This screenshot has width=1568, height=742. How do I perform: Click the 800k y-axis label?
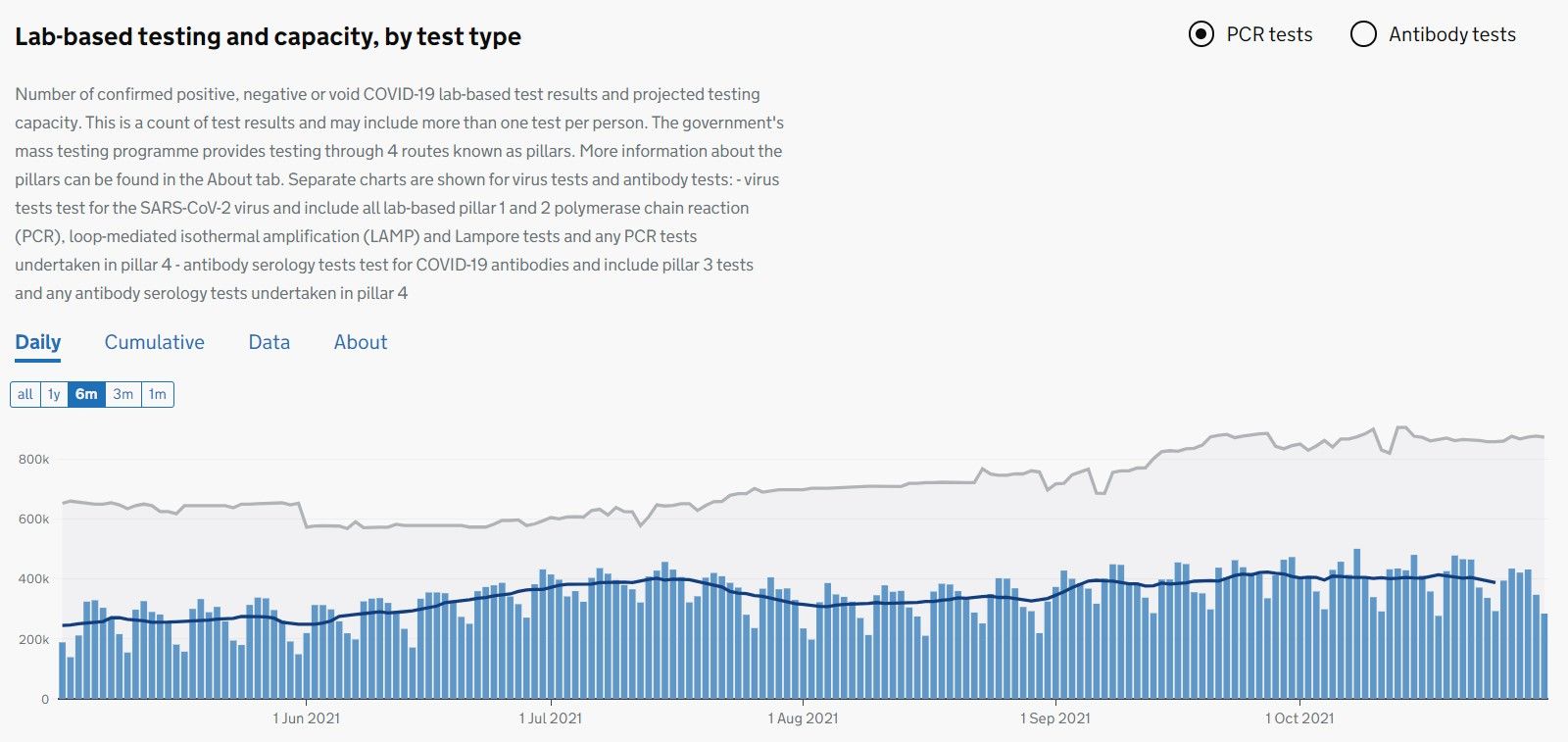33,459
